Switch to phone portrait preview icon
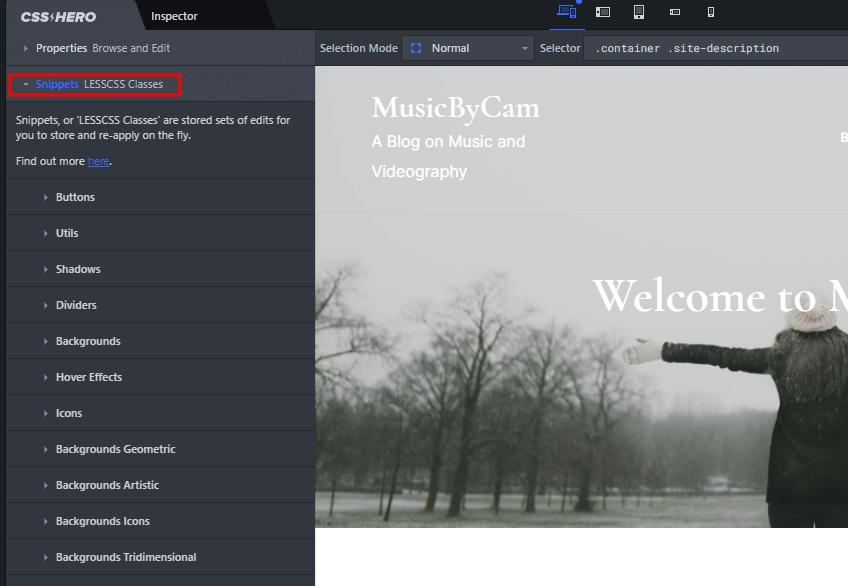 click(x=711, y=12)
